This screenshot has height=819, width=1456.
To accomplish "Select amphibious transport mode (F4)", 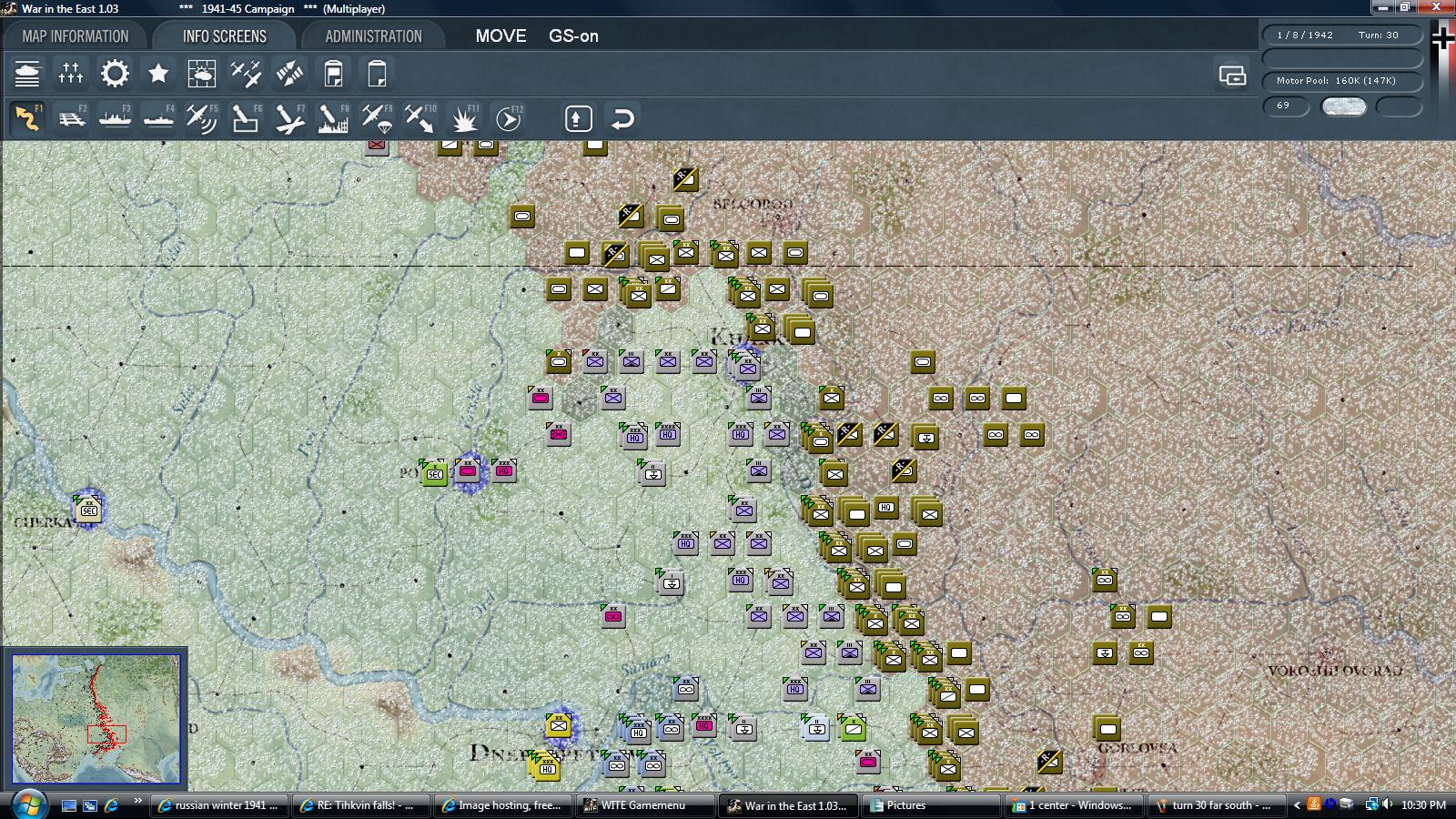I will (157, 116).
